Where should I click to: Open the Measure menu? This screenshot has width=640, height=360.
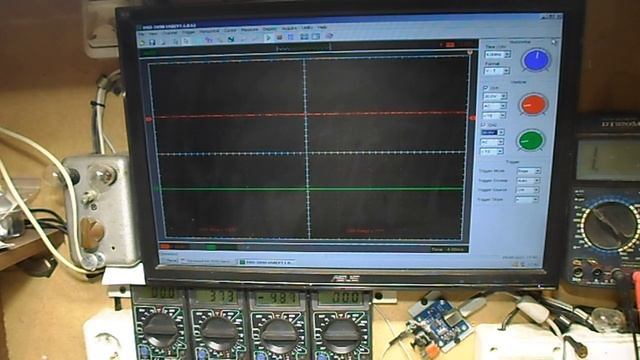coord(249,30)
